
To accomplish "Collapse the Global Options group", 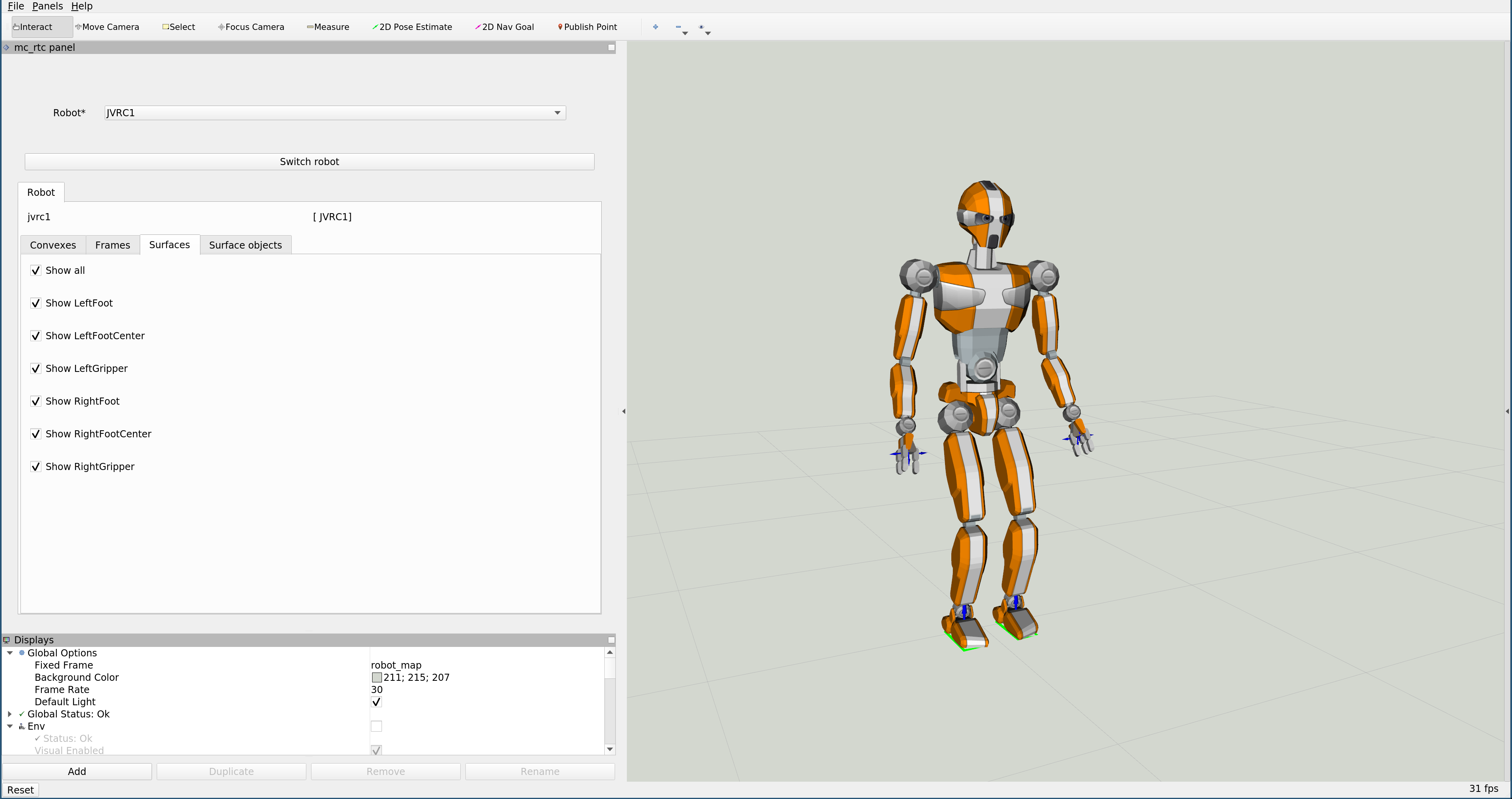I will click(9, 653).
